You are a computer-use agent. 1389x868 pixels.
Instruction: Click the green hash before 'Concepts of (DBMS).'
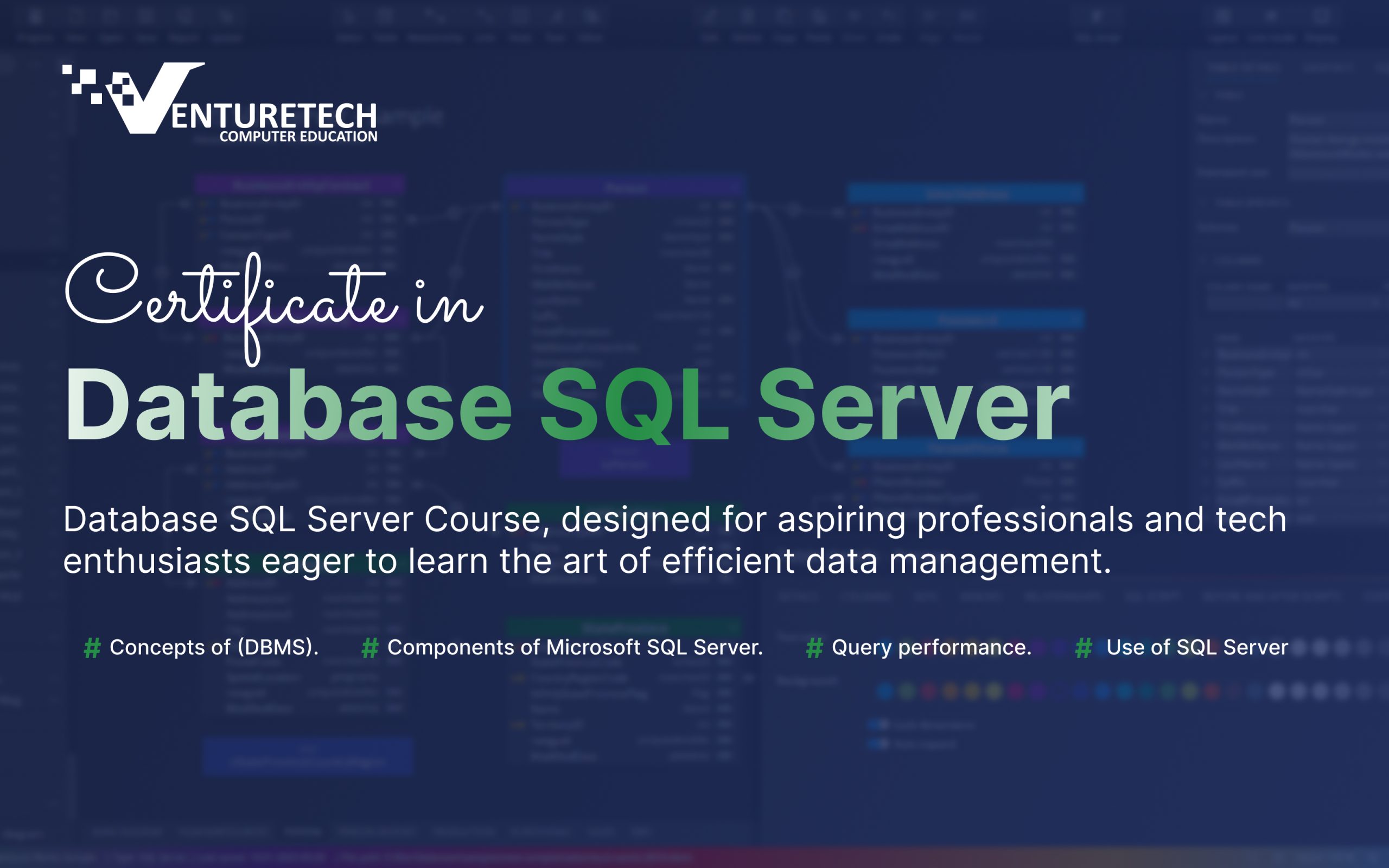(x=92, y=648)
